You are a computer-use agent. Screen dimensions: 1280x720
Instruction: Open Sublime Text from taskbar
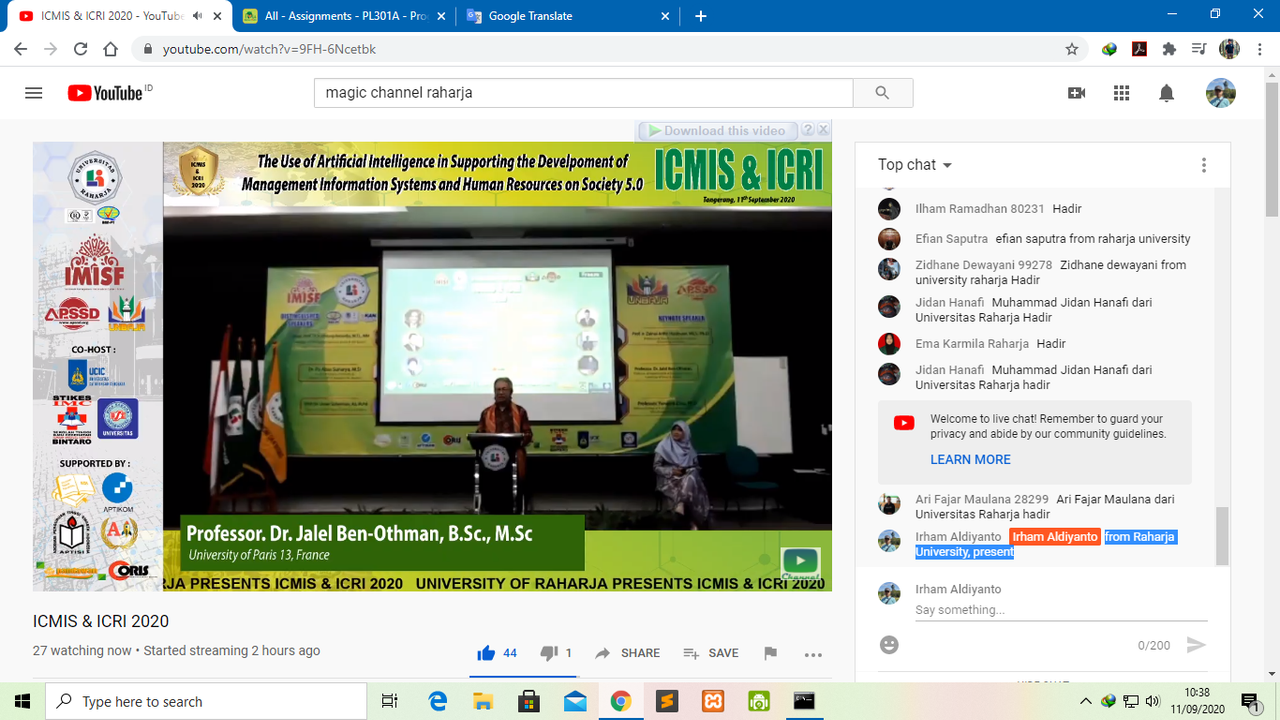667,701
